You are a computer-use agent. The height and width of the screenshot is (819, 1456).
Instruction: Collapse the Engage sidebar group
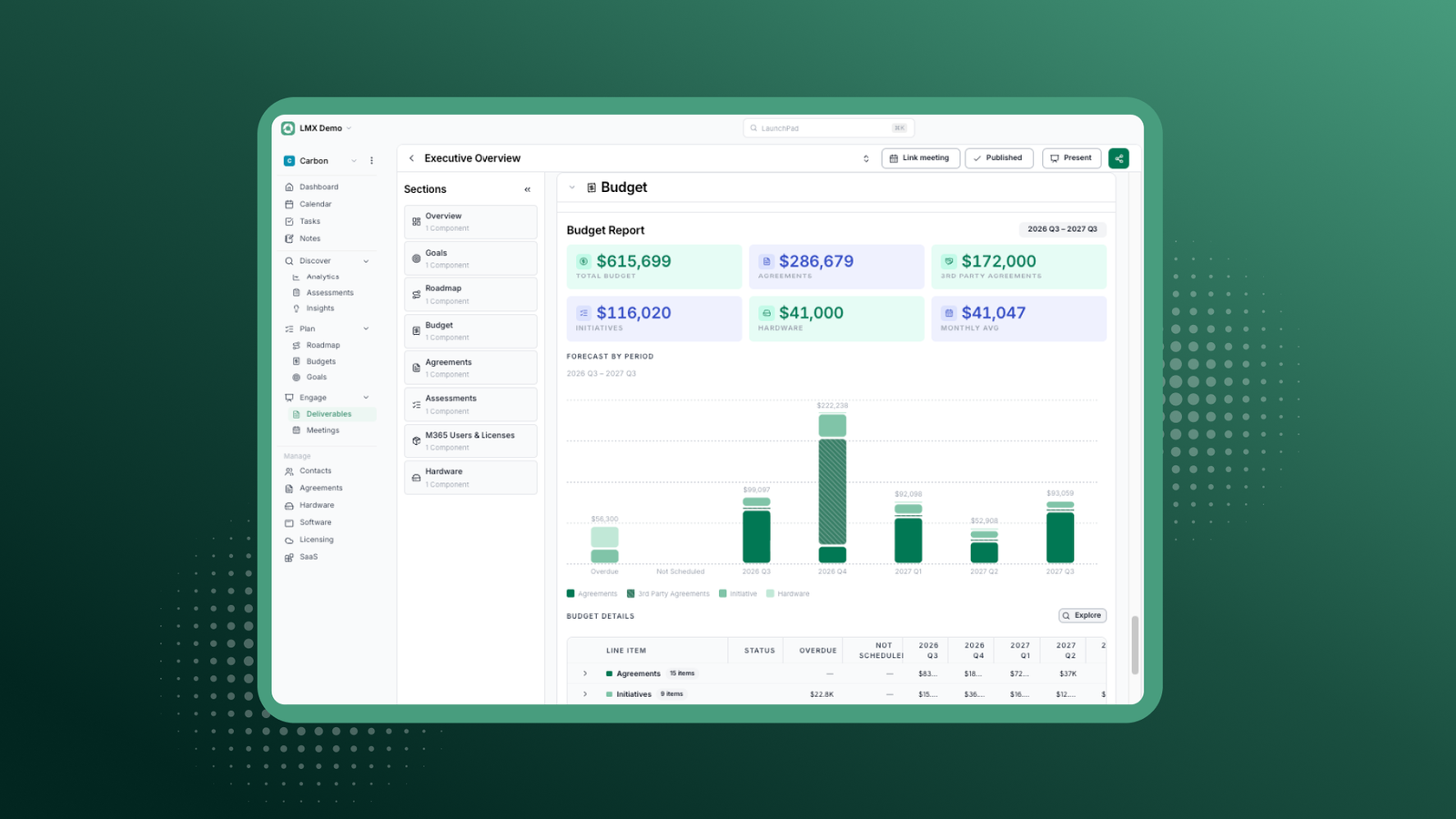coord(366,398)
